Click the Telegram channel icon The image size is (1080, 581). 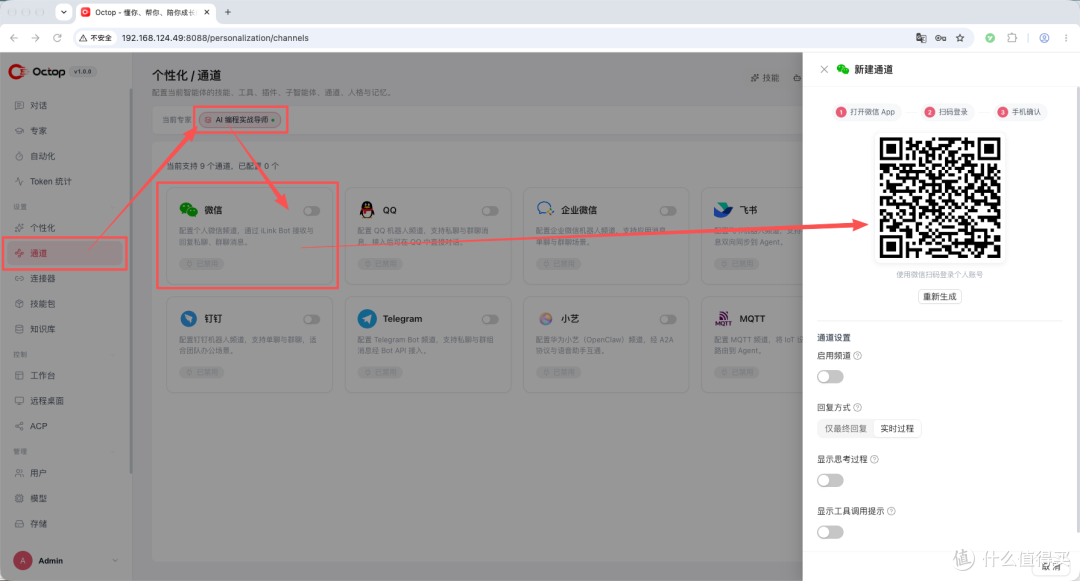tap(367, 319)
